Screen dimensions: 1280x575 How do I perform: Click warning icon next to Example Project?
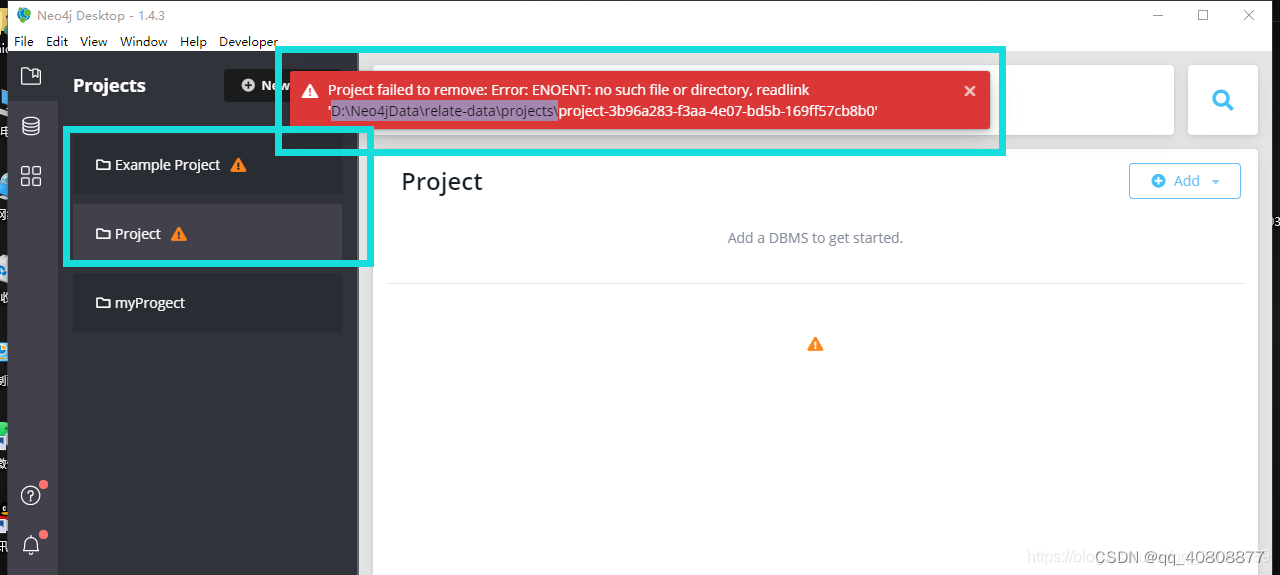pyautogui.click(x=238, y=165)
